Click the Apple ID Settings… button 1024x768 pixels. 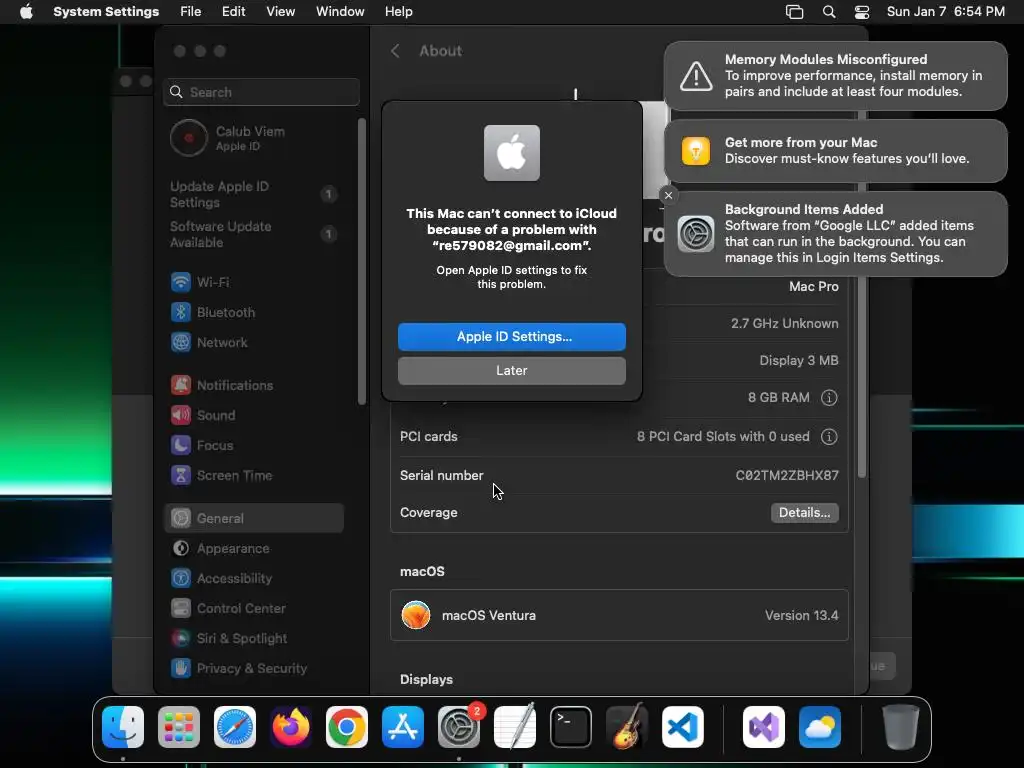pos(512,337)
